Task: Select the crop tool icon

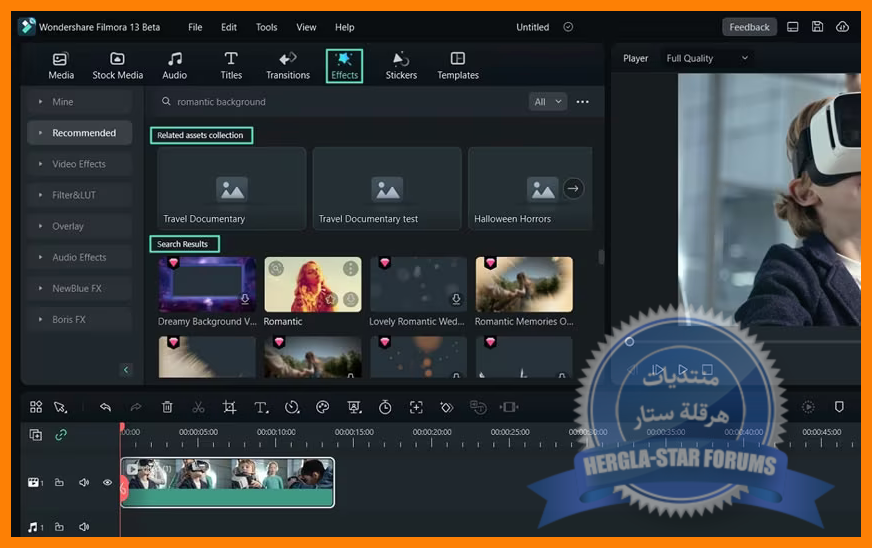Action: (x=229, y=407)
